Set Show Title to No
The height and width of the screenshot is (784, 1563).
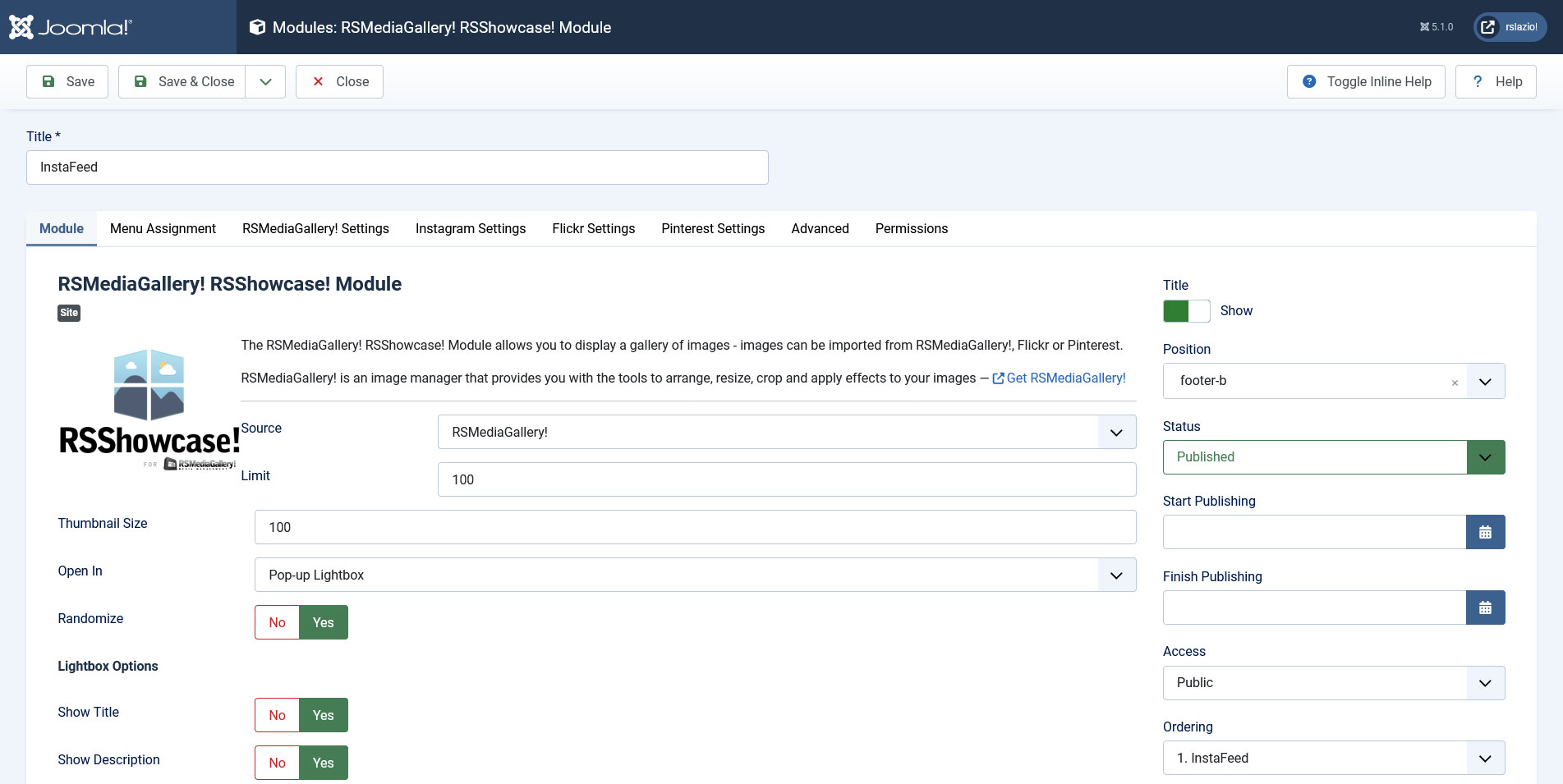click(x=277, y=715)
